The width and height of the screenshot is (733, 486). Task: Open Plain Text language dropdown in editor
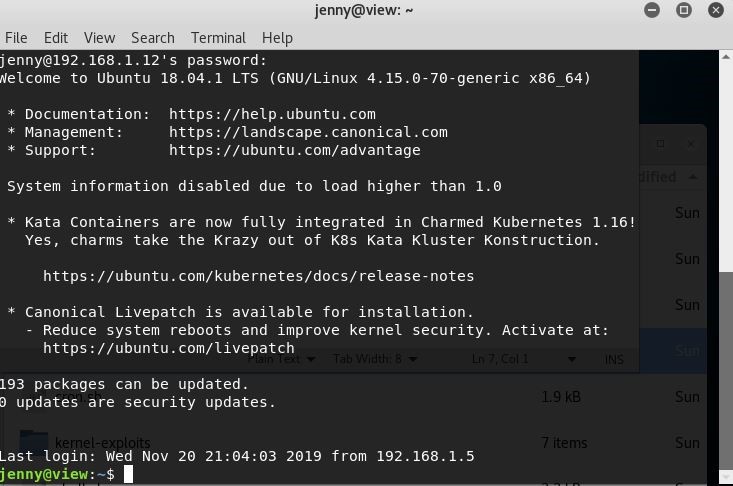(281, 359)
